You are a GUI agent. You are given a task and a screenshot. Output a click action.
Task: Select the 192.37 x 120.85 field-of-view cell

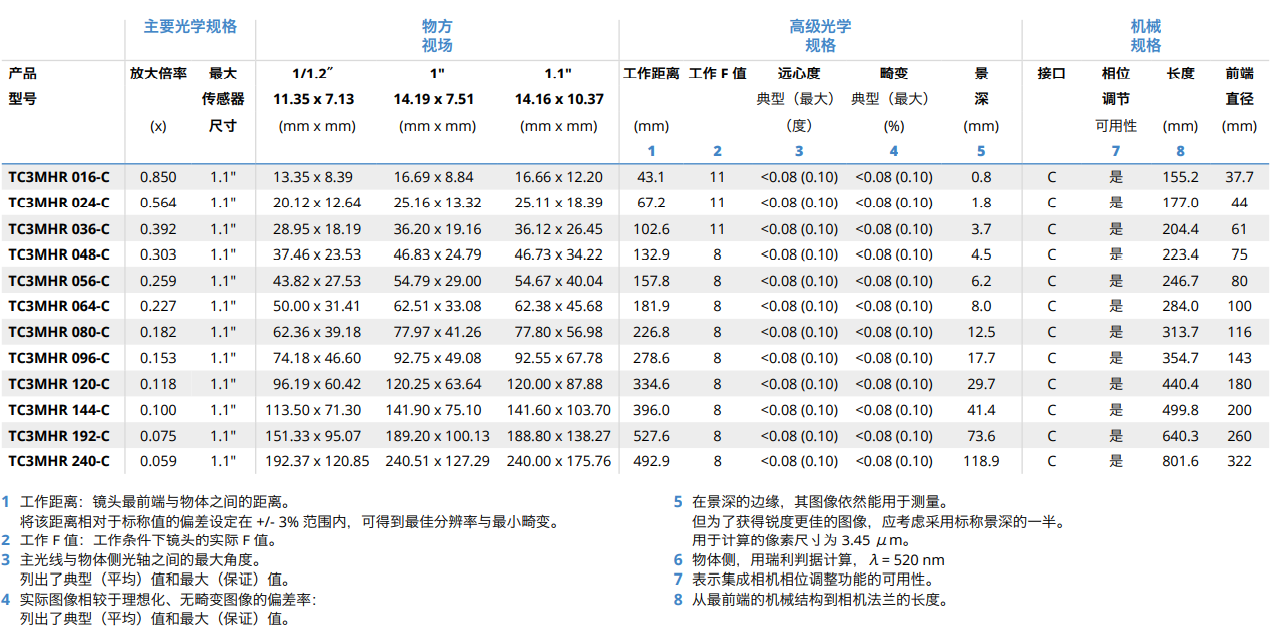click(x=316, y=461)
